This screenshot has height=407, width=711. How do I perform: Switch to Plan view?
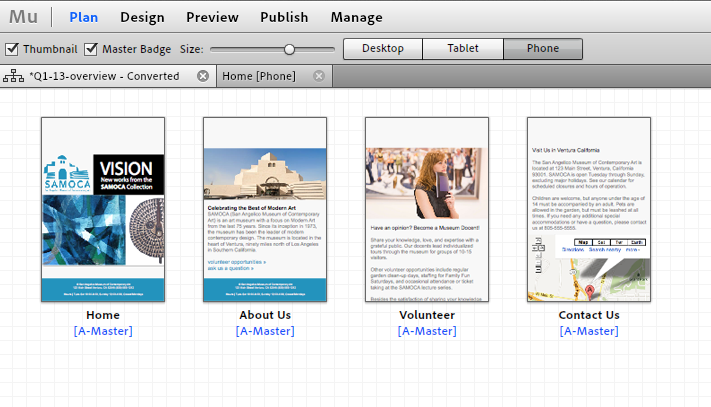click(x=83, y=17)
